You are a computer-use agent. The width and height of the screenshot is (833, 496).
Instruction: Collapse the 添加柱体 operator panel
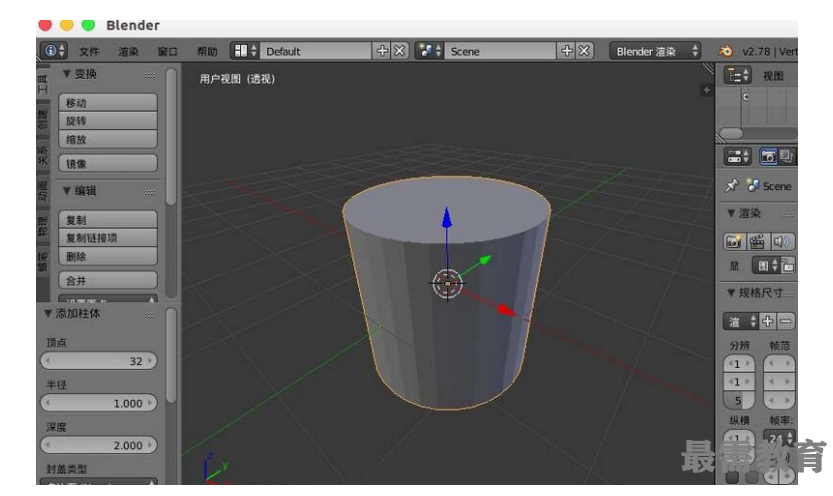pyautogui.click(x=48, y=313)
